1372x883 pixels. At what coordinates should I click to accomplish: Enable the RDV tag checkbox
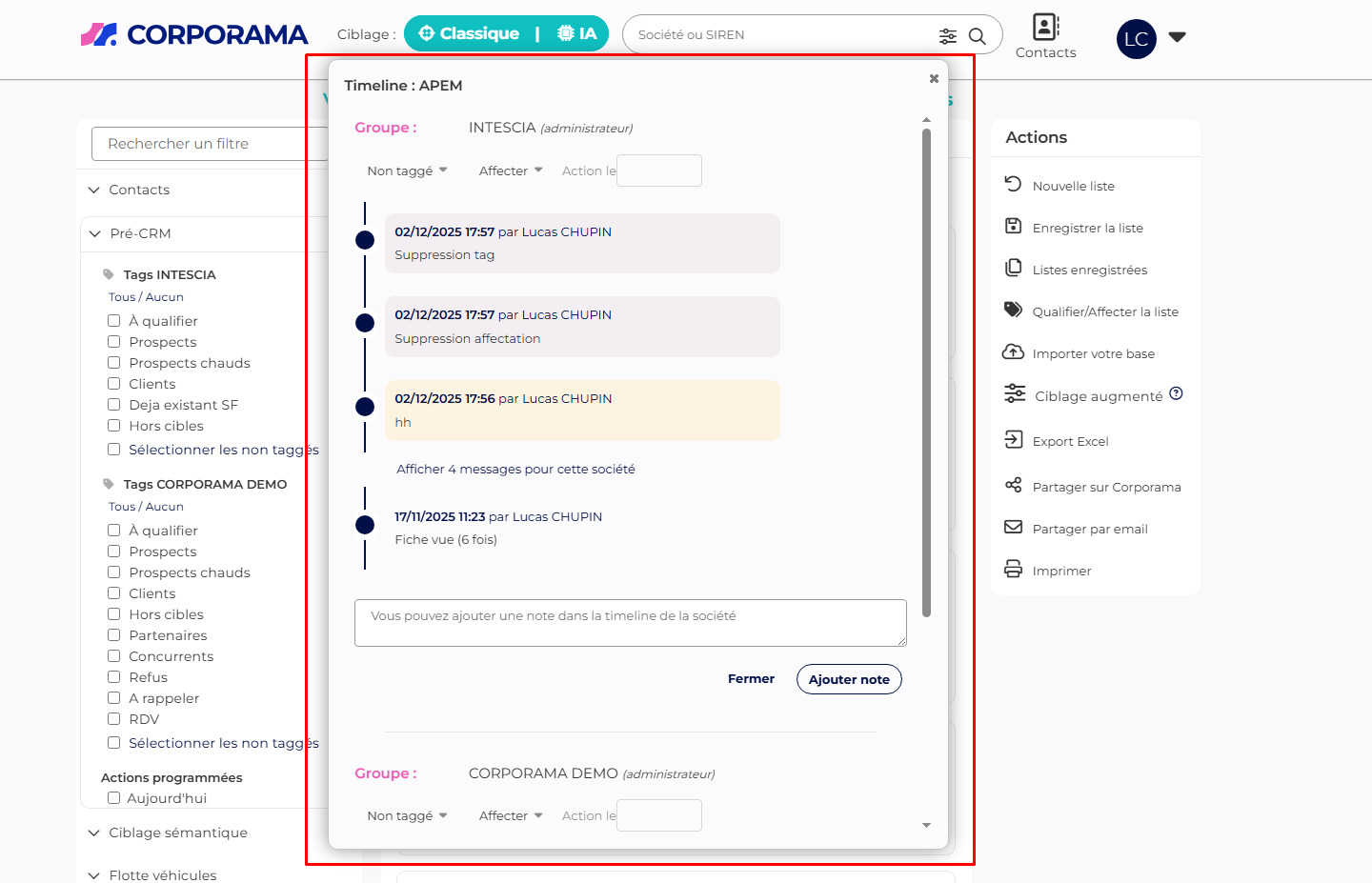(114, 719)
